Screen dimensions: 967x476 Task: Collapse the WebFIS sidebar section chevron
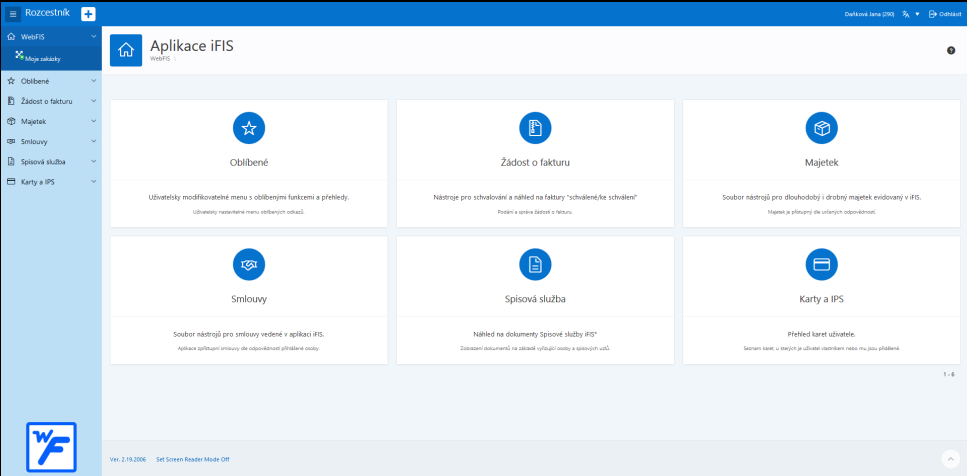[93, 36]
